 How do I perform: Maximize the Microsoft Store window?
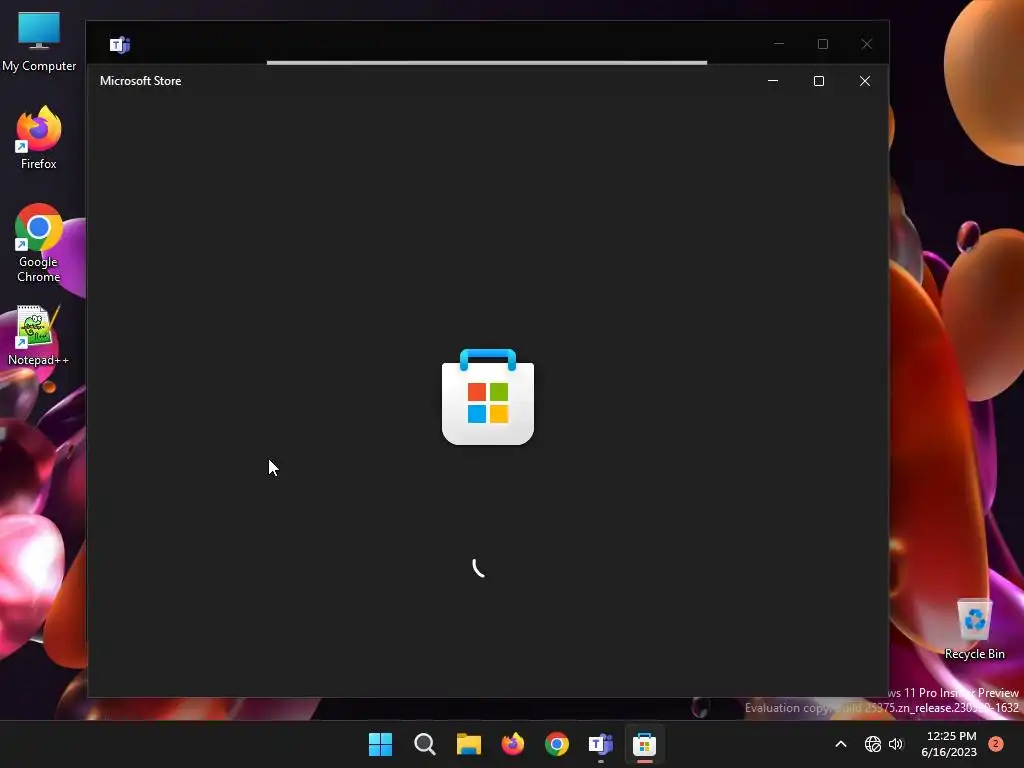(819, 81)
